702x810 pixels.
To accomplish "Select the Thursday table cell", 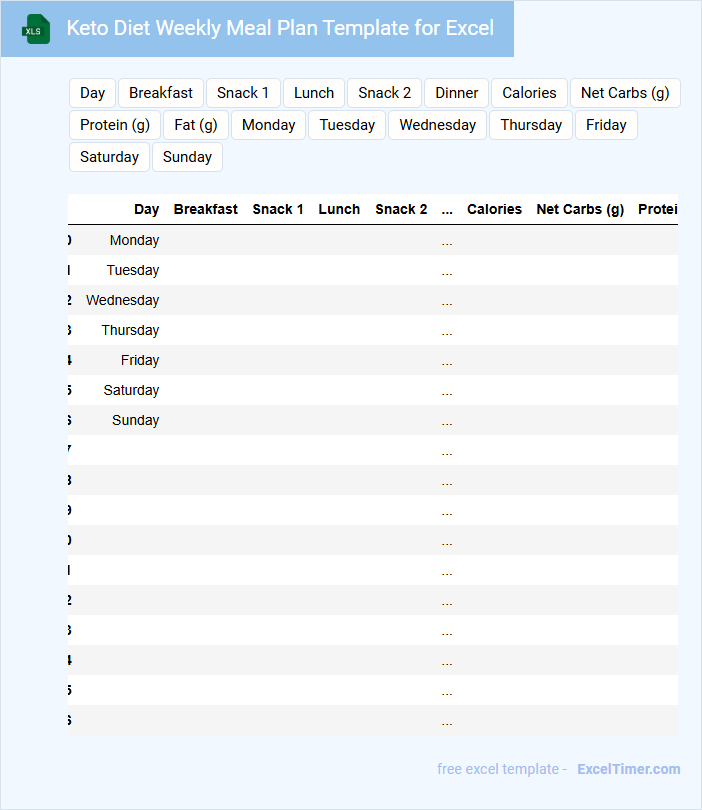I will click(130, 330).
